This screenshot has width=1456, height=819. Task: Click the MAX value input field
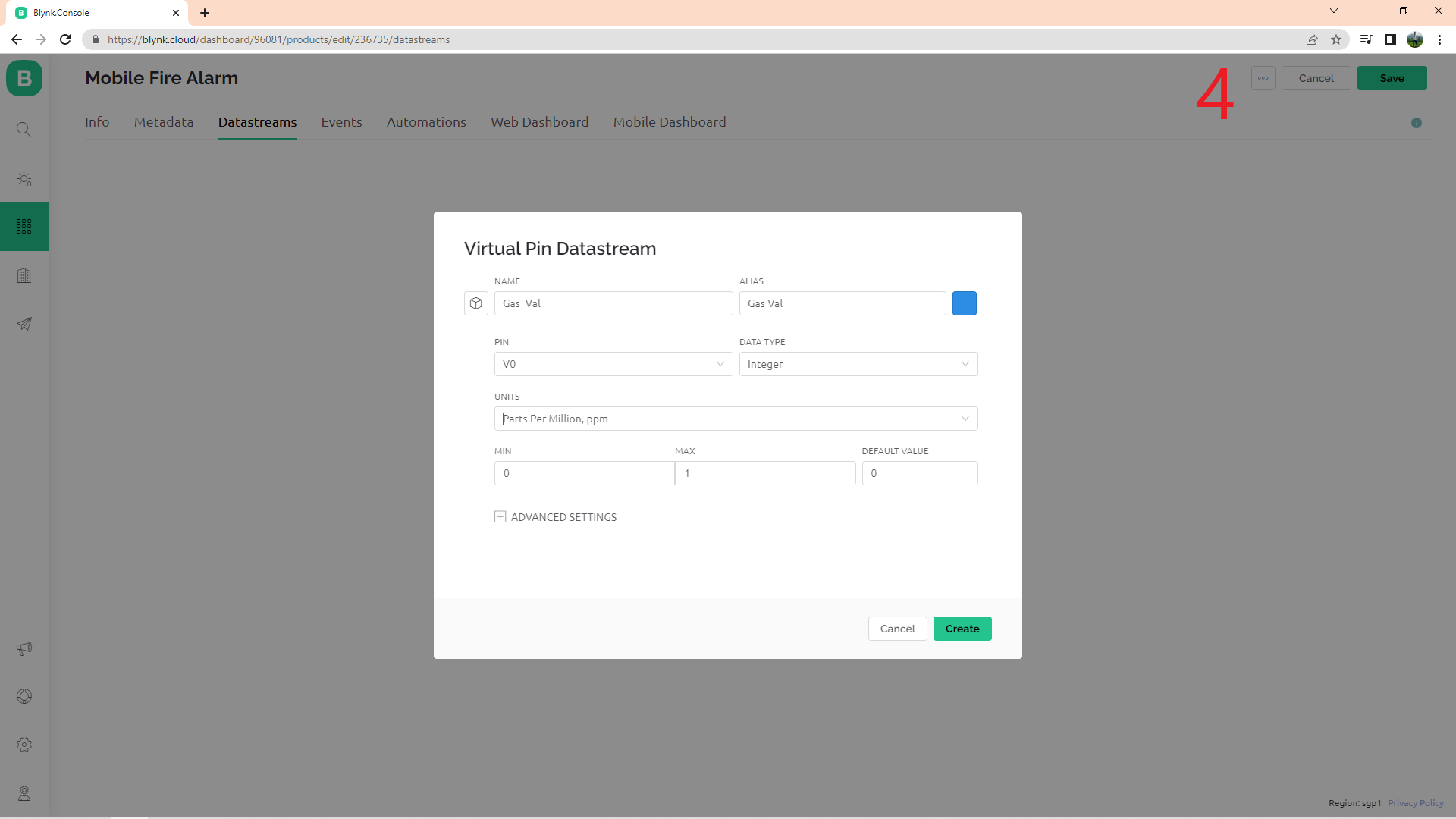[764, 473]
